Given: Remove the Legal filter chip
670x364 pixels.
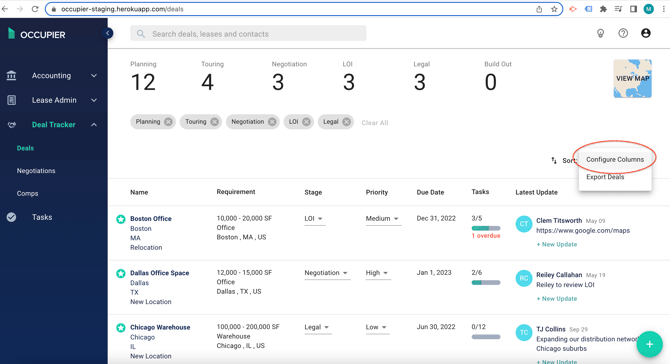Looking at the screenshot, I should coord(347,122).
